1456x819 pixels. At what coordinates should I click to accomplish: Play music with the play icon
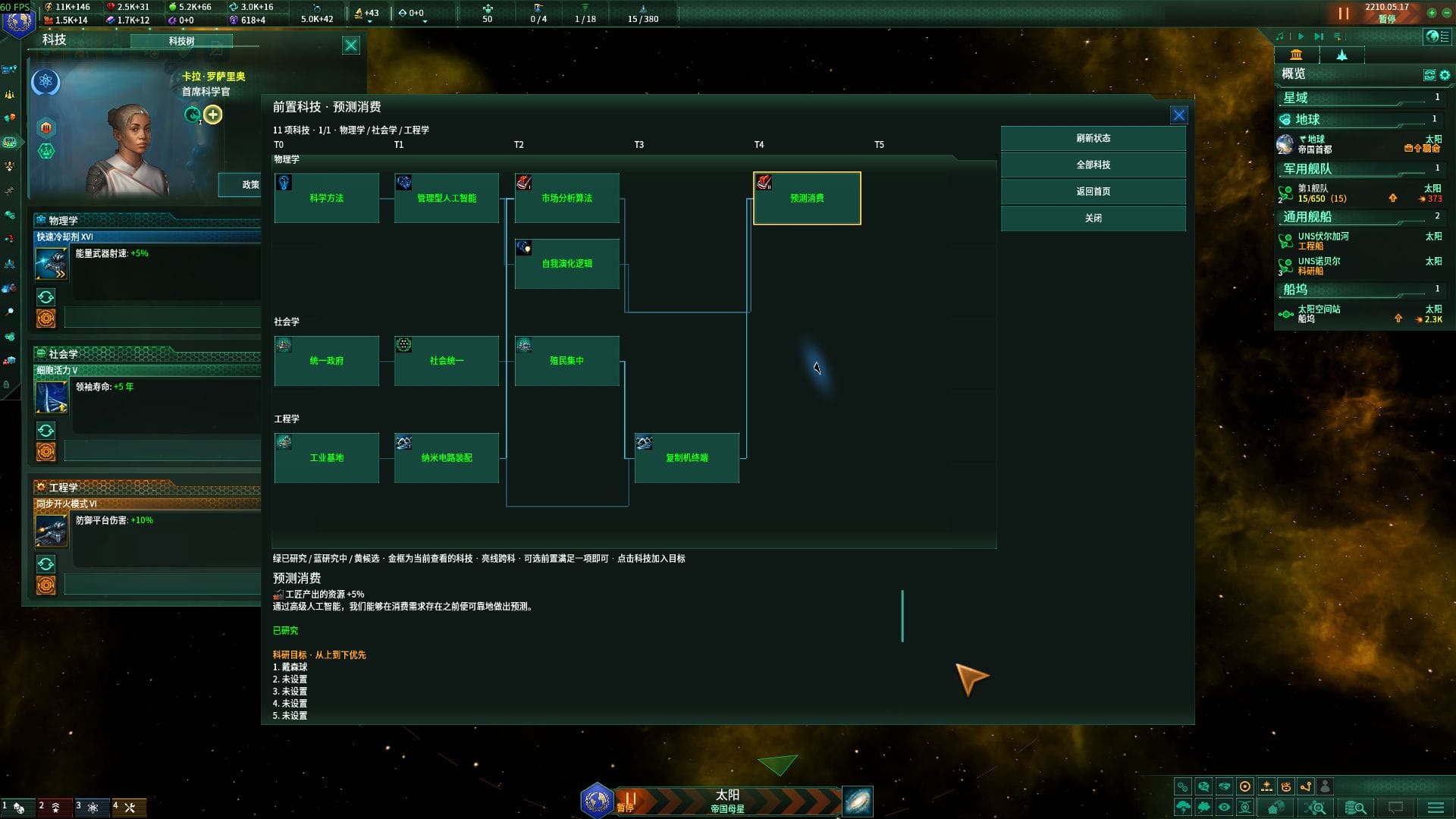pyautogui.click(x=1301, y=36)
